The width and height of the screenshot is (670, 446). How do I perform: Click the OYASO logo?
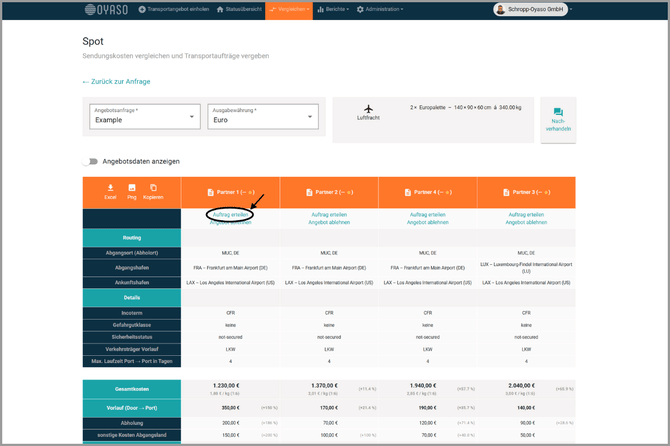coord(104,9)
